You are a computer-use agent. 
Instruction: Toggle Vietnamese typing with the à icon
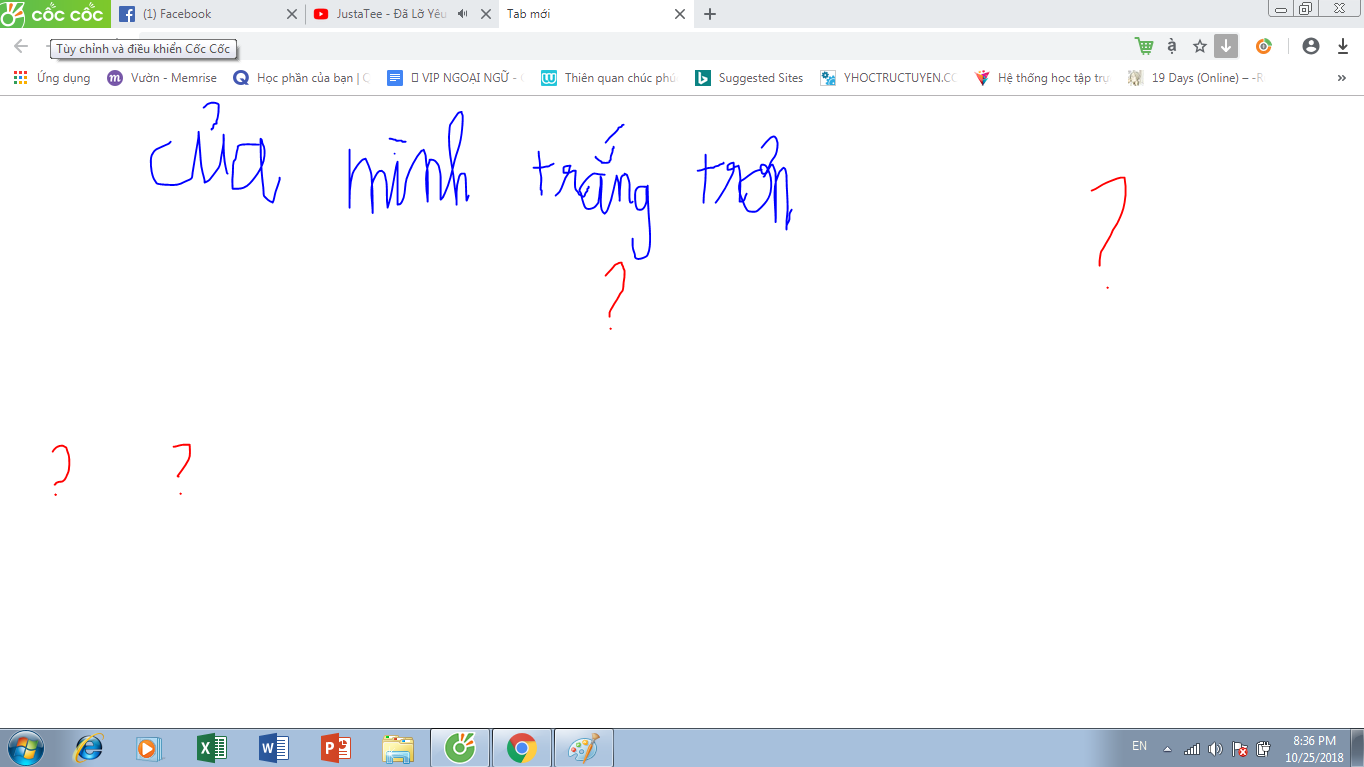coord(1172,46)
